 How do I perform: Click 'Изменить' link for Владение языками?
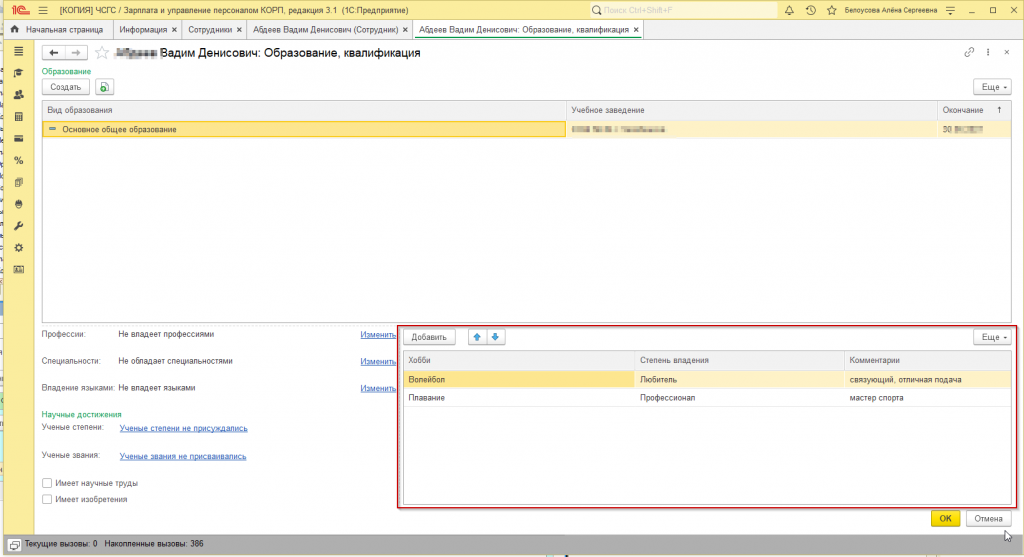(x=378, y=389)
